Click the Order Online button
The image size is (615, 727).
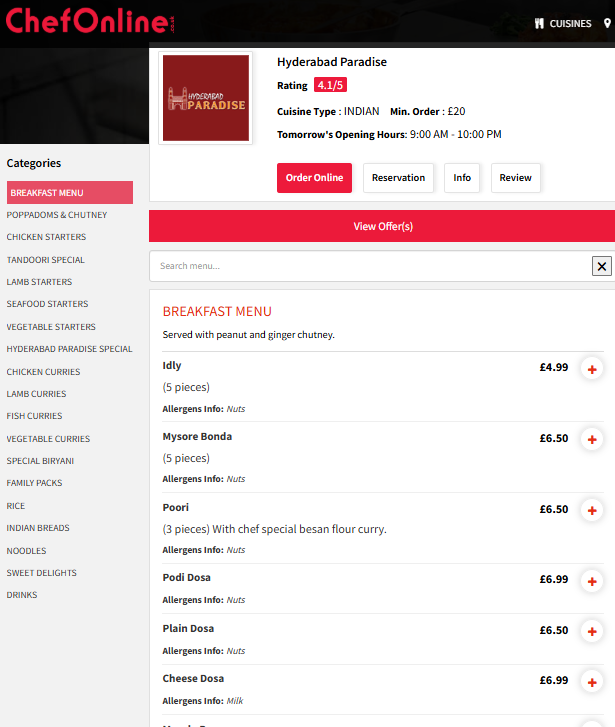pyautogui.click(x=314, y=178)
